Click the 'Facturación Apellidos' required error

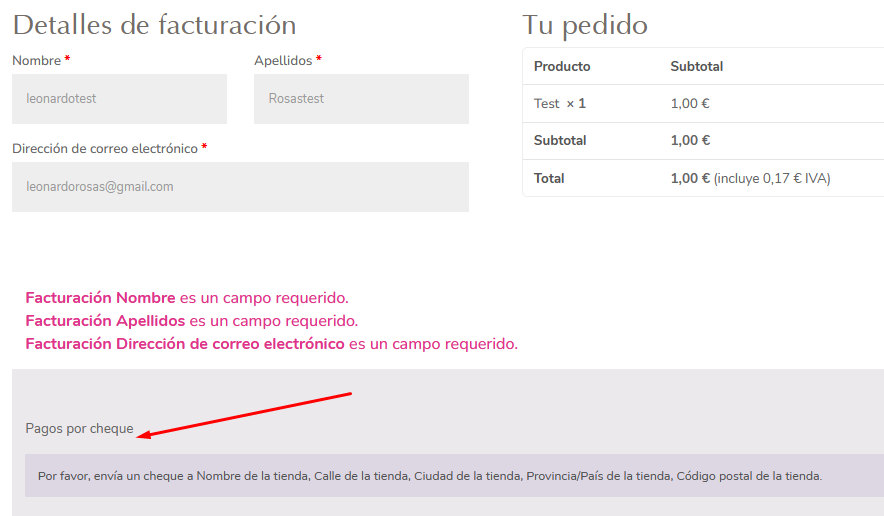pyautogui.click(x=192, y=321)
